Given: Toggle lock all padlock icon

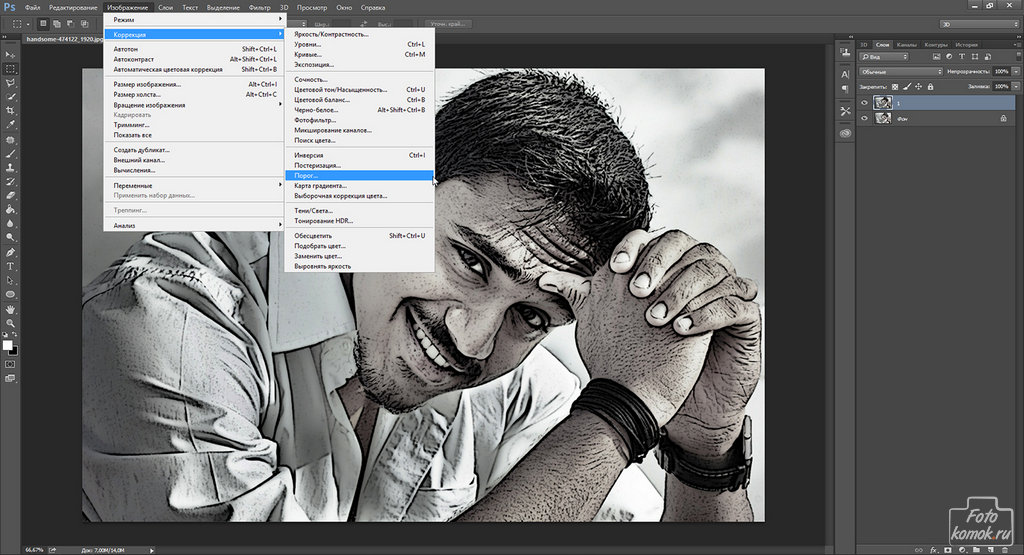Looking at the screenshot, I should [931, 87].
